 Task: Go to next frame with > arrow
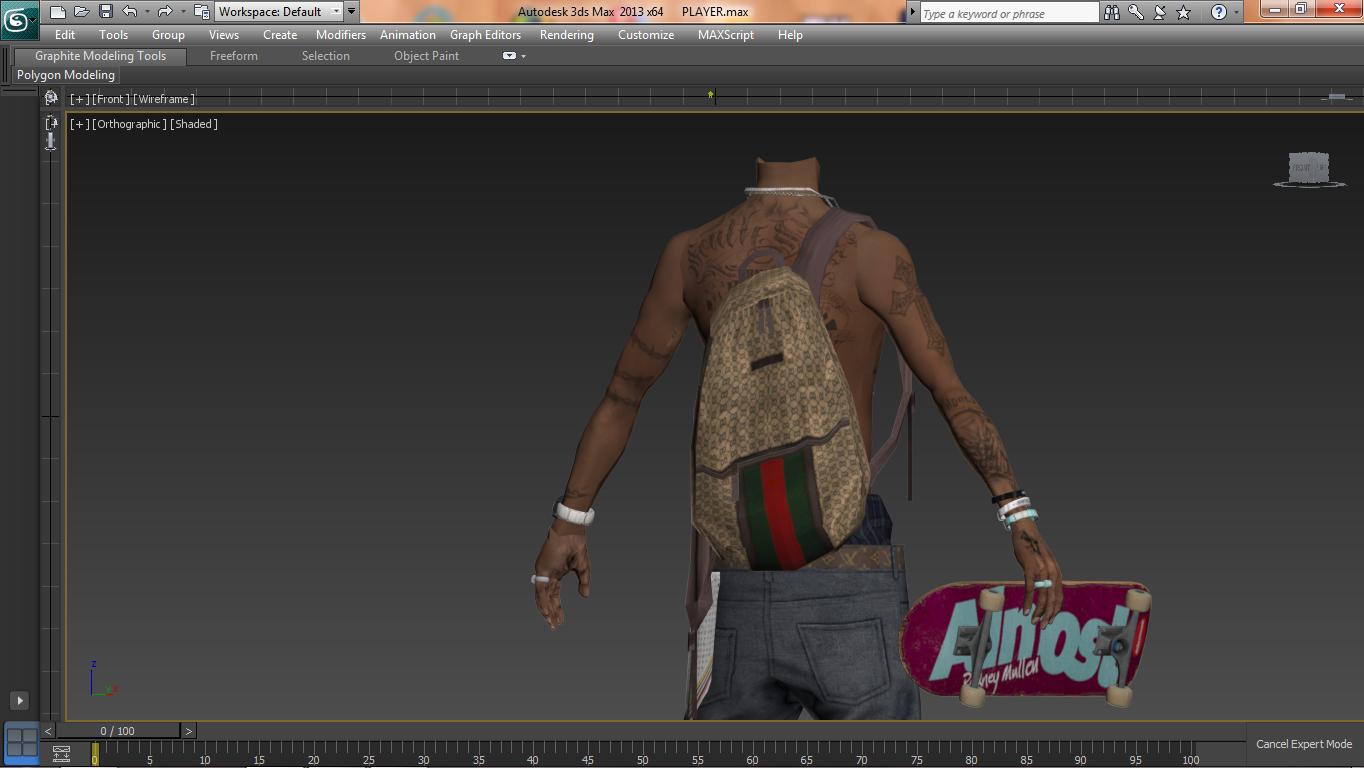189,731
